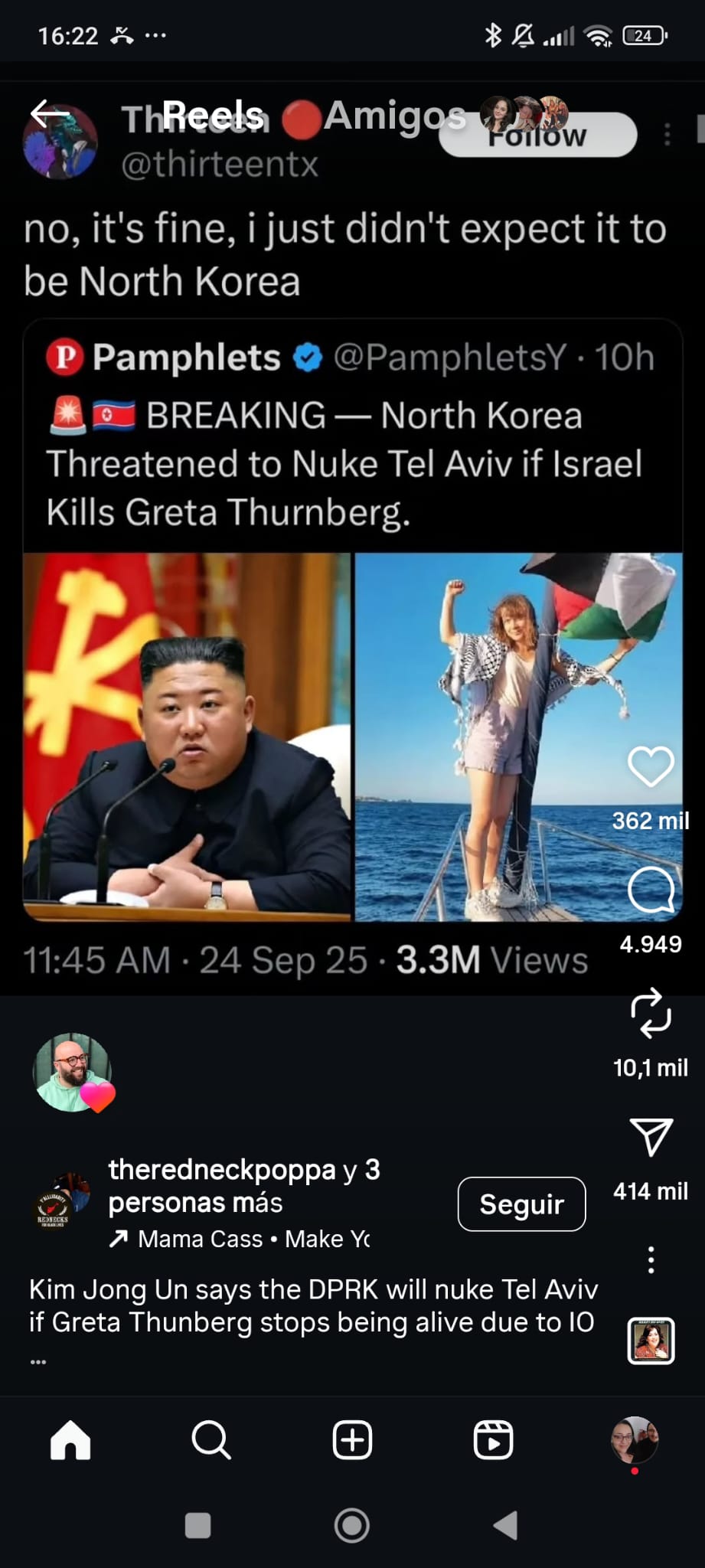This screenshot has height=1568, width=705.
Task: Expand the caption with the ellipsis
Action: tap(38, 1362)
